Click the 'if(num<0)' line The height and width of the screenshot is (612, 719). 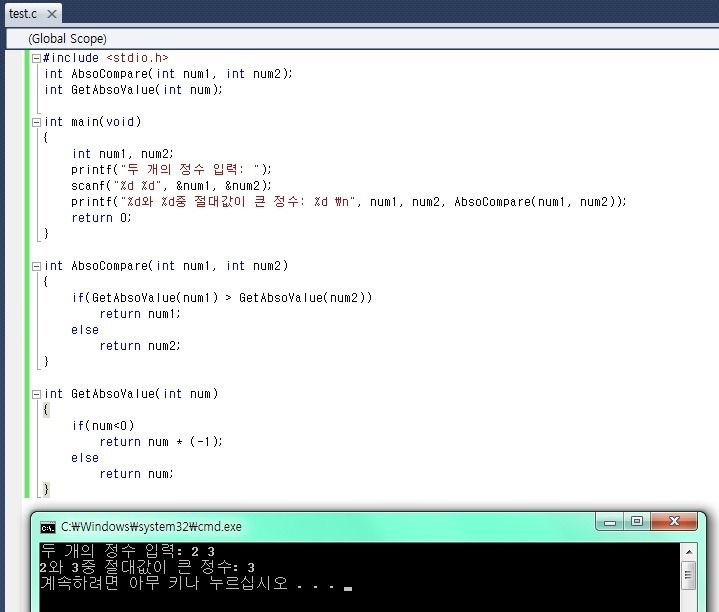pyautogui.click(x=103, y=426)
